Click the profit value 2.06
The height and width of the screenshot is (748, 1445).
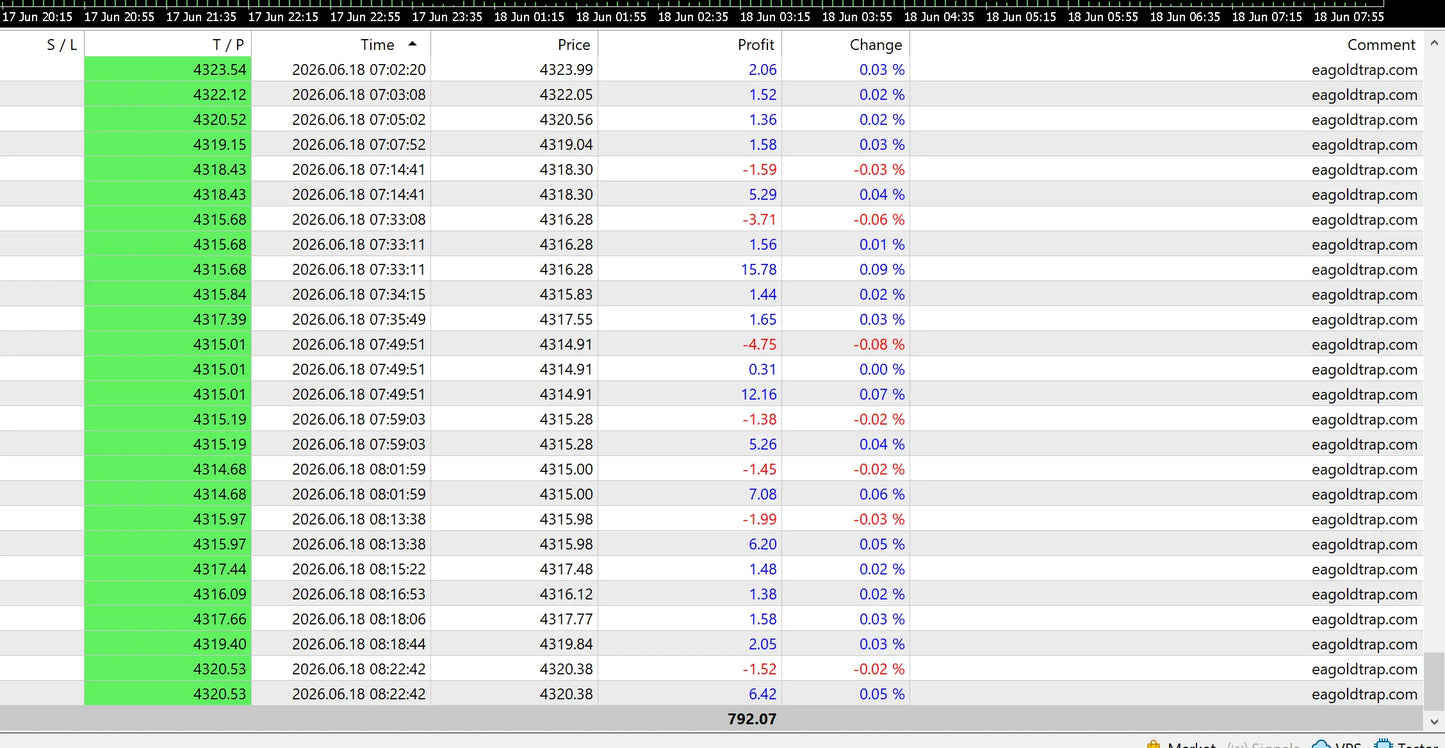pos(762,69)
